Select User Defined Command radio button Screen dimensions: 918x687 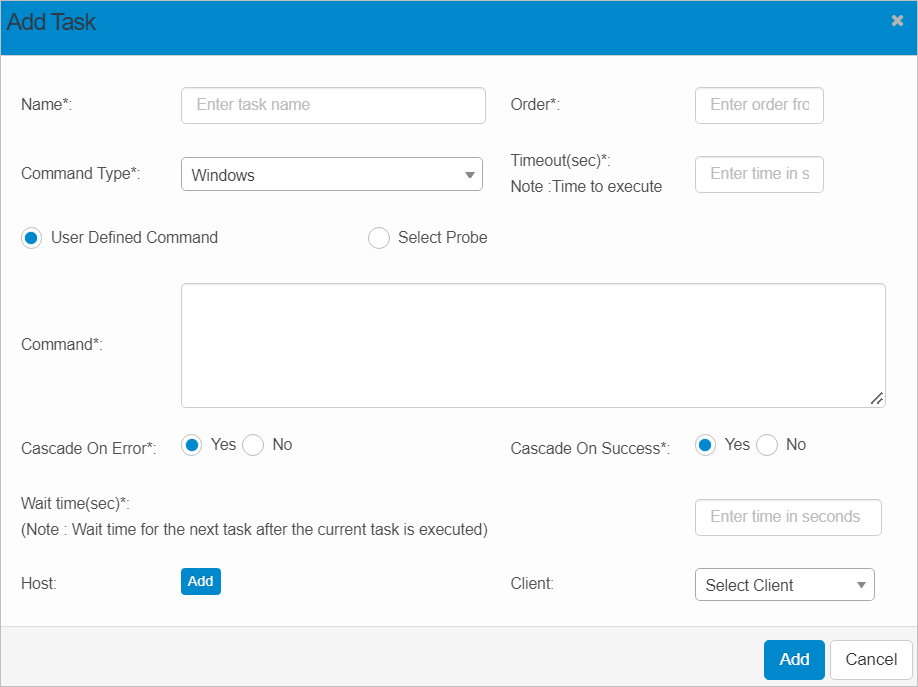[x=32, y=238]
